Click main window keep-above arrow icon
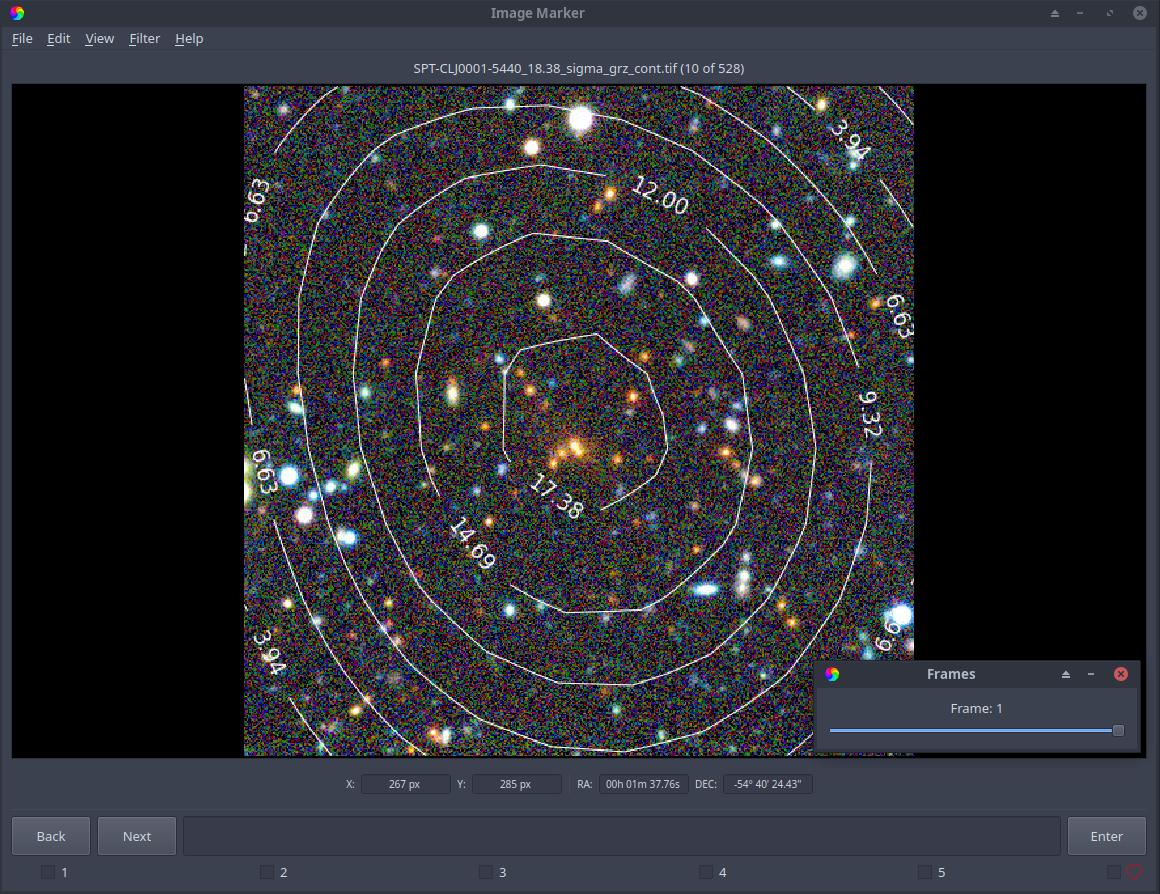The image size is (1160, 894). pos(1055,13)
